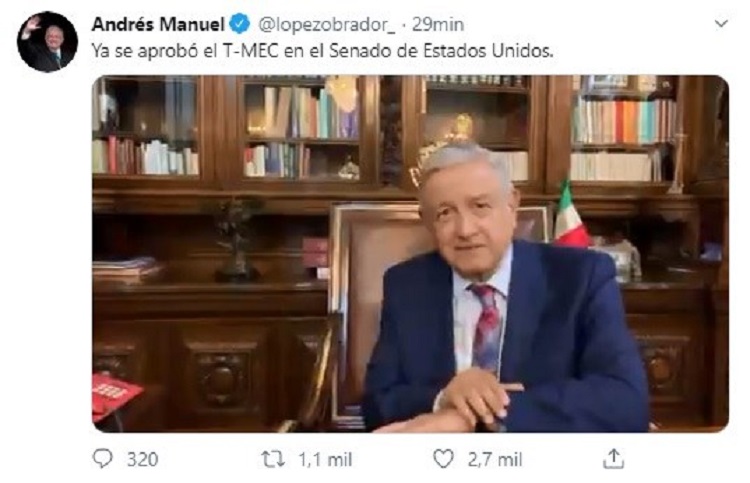This screenshot has height=483, width=750.
Task: Click the red book in video corner
Action: [115, 396]
